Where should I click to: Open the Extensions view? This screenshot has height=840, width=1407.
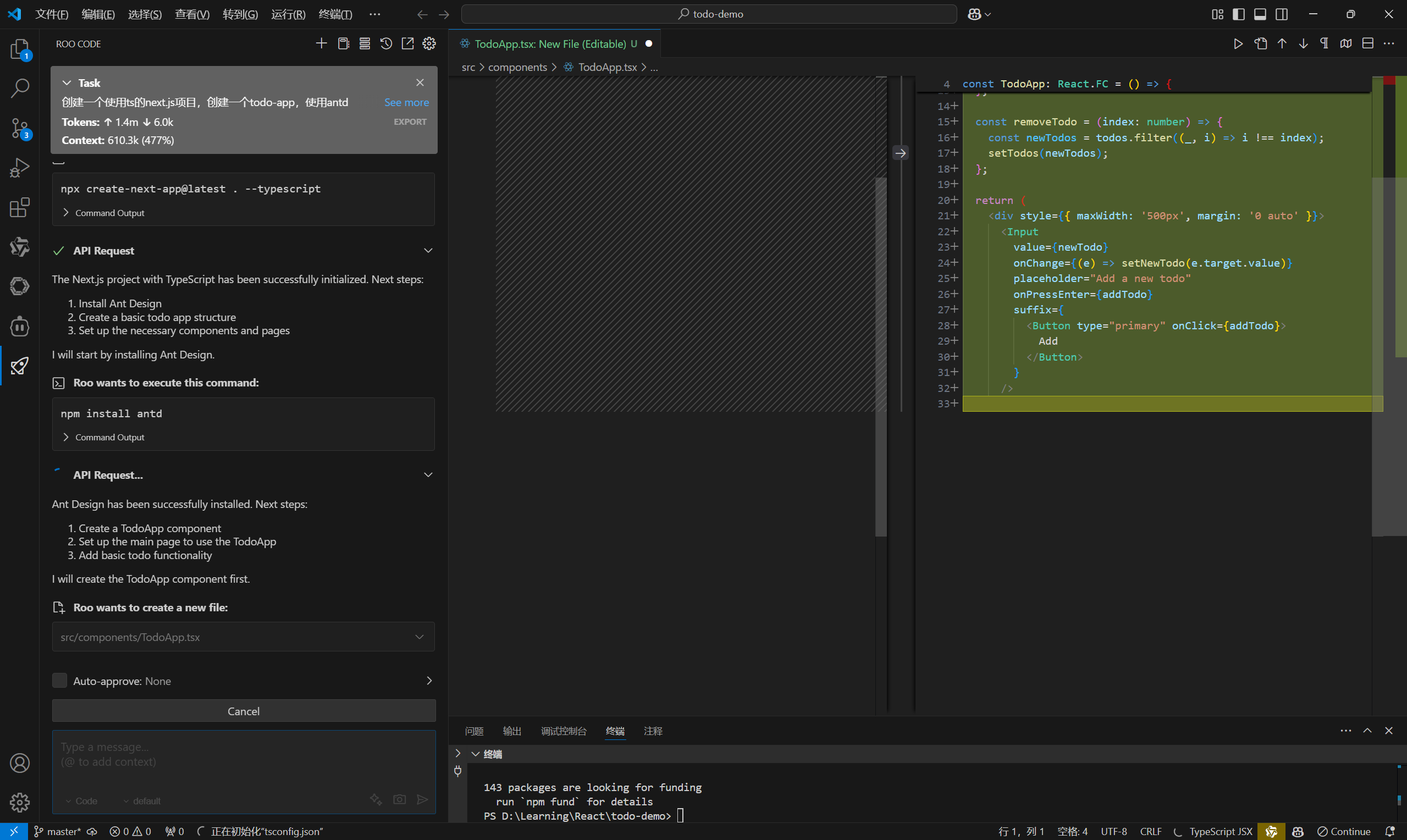click(19, 207)
